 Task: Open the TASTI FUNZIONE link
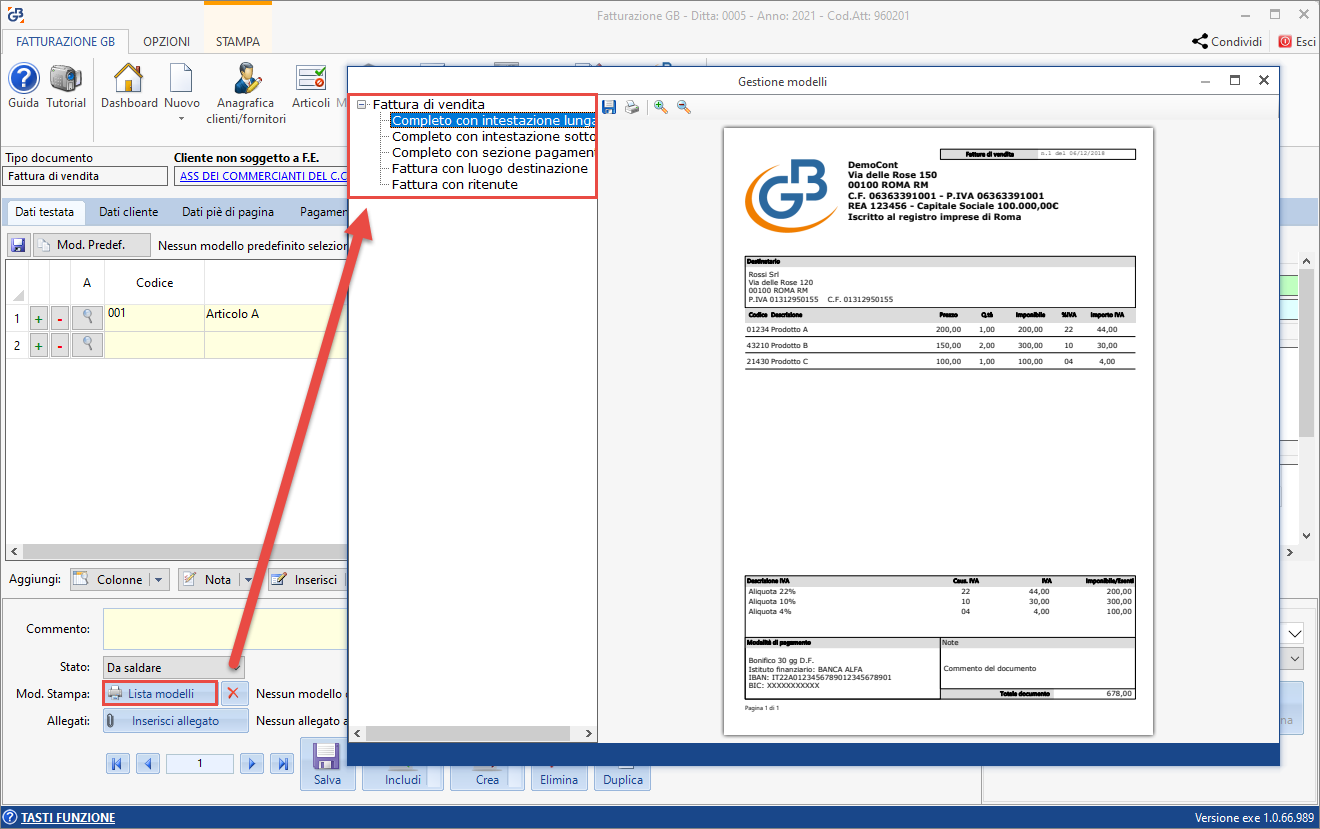67,817
